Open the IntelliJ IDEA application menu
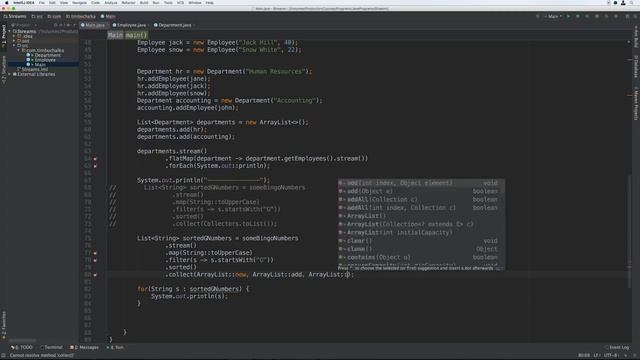Viewport: 640px width, 360px height. pyautogui.click(x=24, y=2)
